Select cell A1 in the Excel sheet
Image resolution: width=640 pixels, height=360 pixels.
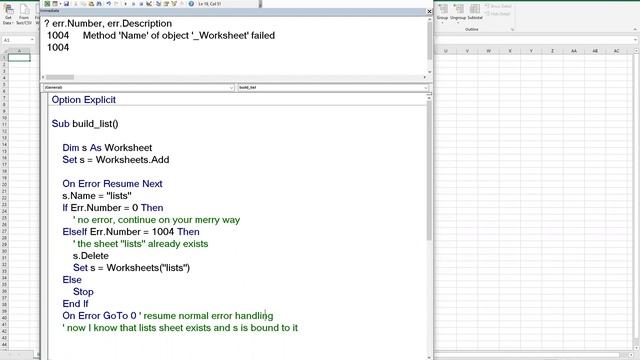(x=19, y=58)
